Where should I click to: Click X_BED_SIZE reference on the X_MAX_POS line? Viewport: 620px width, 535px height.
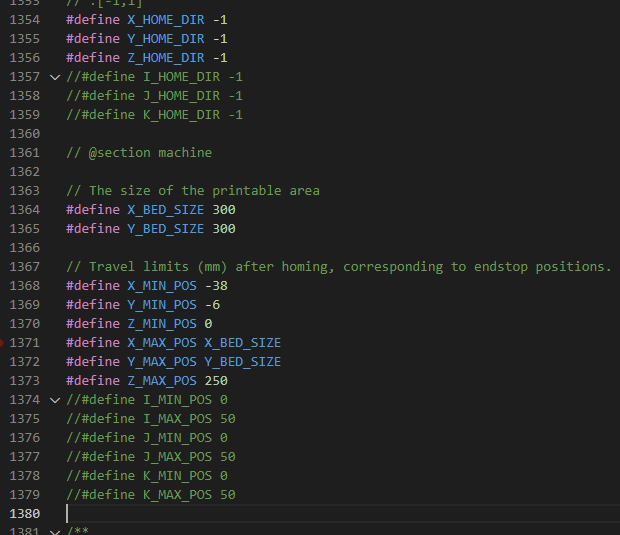coord(243,343)
